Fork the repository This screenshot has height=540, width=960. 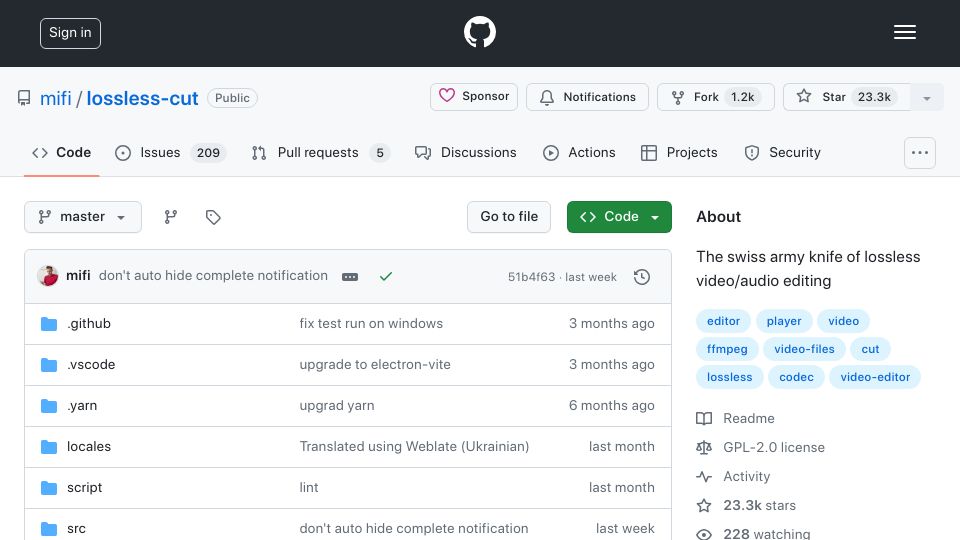point(716,97)
